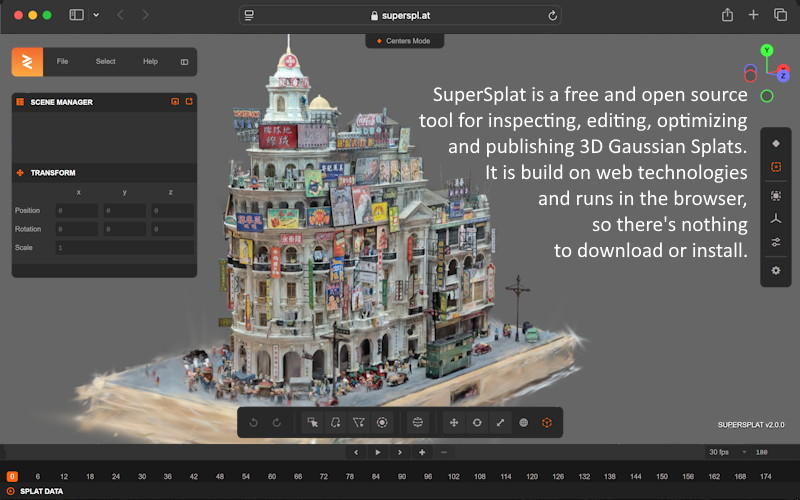Select the Move translate tool

pos(454,423)
